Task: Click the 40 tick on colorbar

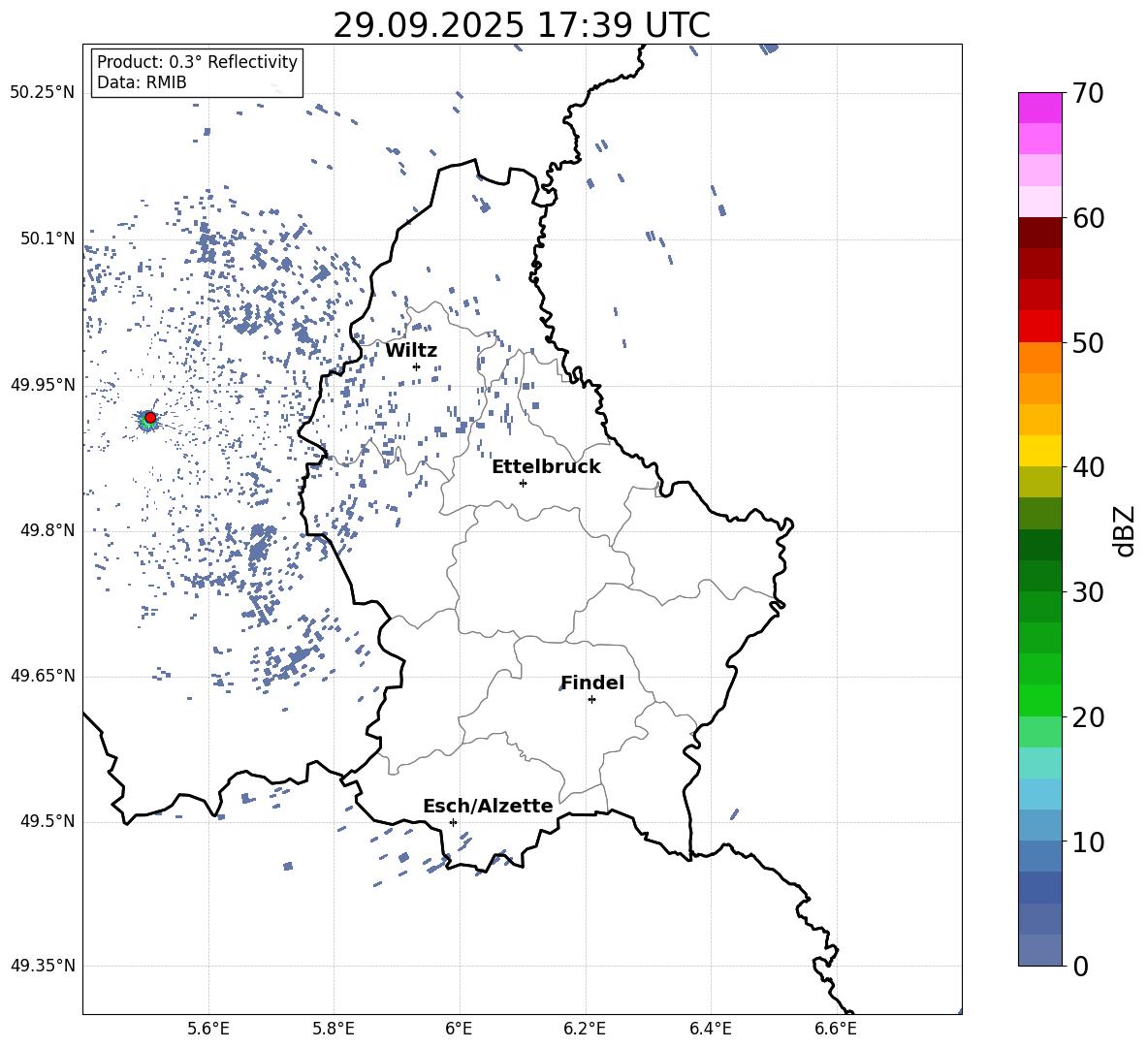Action: click(1088, 467)
